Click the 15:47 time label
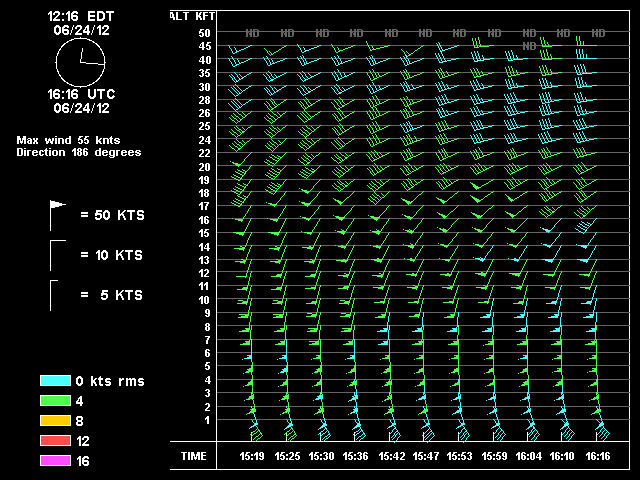Image resolution: width=640 pixels, height=480 pixels. pyautogui.click(x=425, y=456)
